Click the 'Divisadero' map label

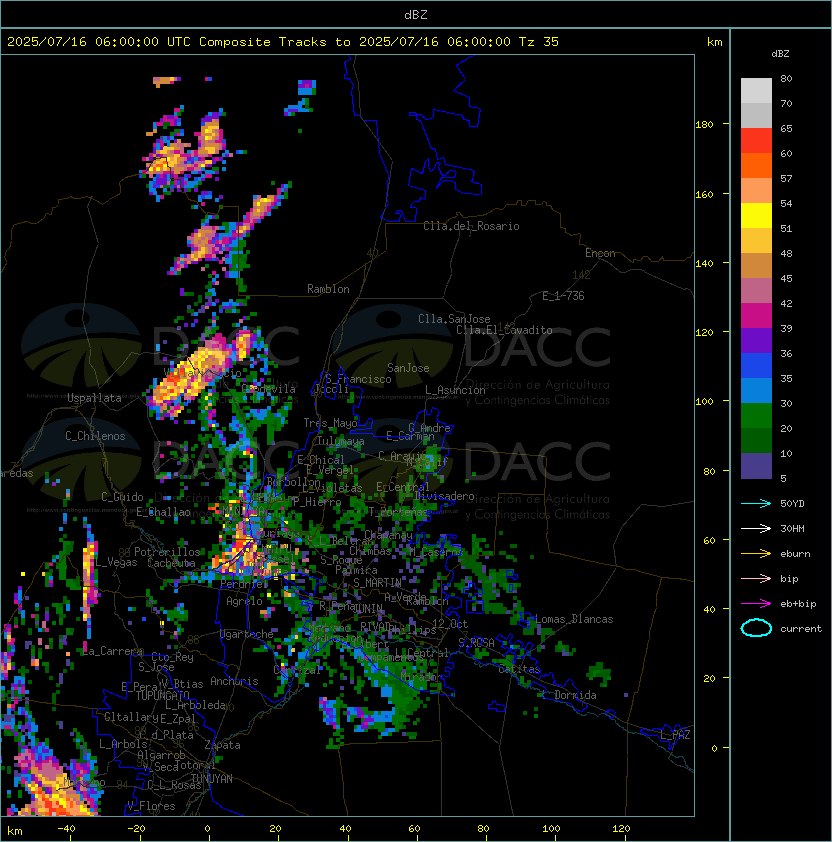pos(444,496)
